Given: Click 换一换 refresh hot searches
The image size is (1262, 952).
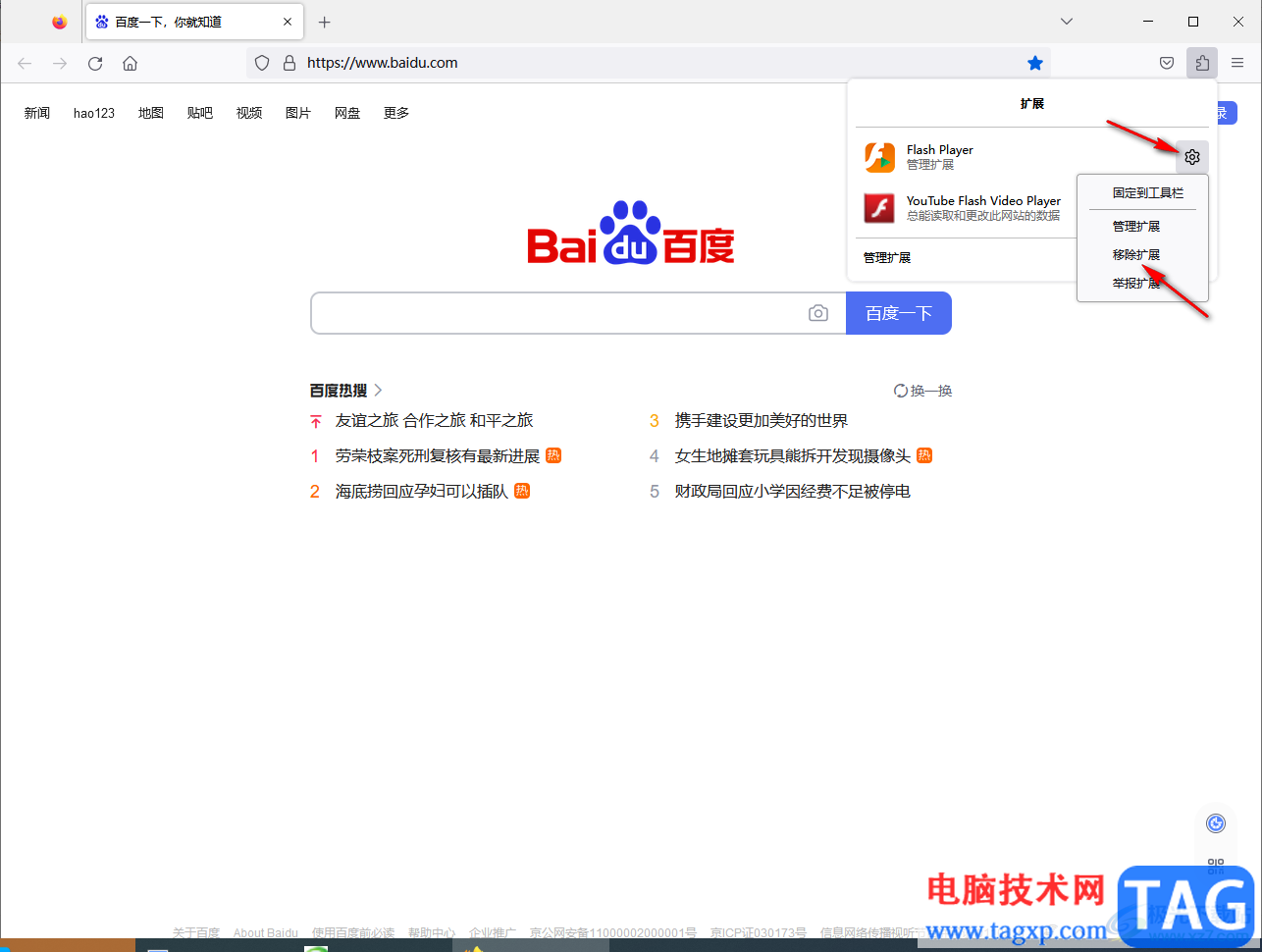Looking at the screenshot, I should point(923,391).
